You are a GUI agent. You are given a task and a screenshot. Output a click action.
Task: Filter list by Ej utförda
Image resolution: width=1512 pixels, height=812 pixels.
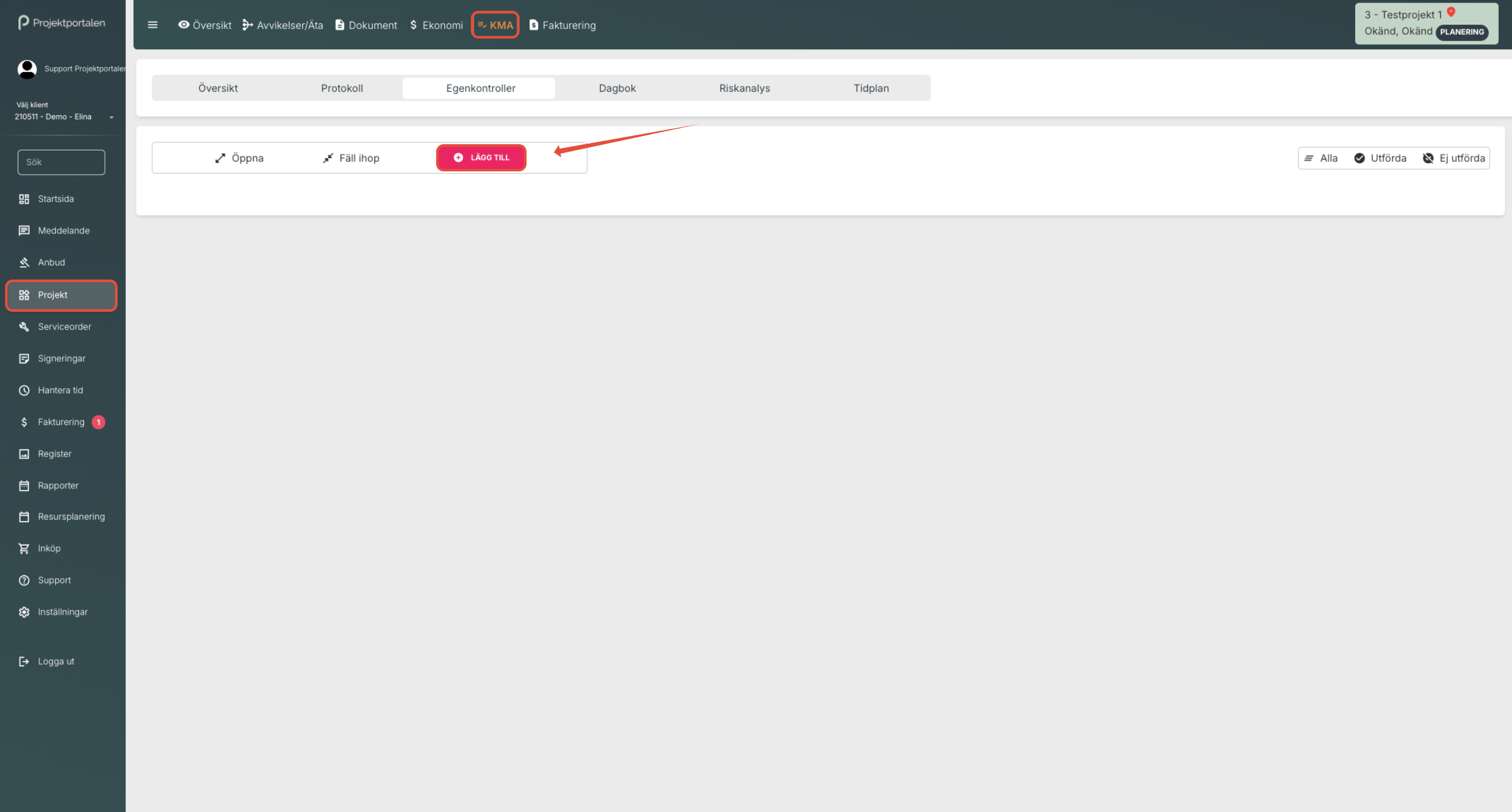[x=1454, y=158]
